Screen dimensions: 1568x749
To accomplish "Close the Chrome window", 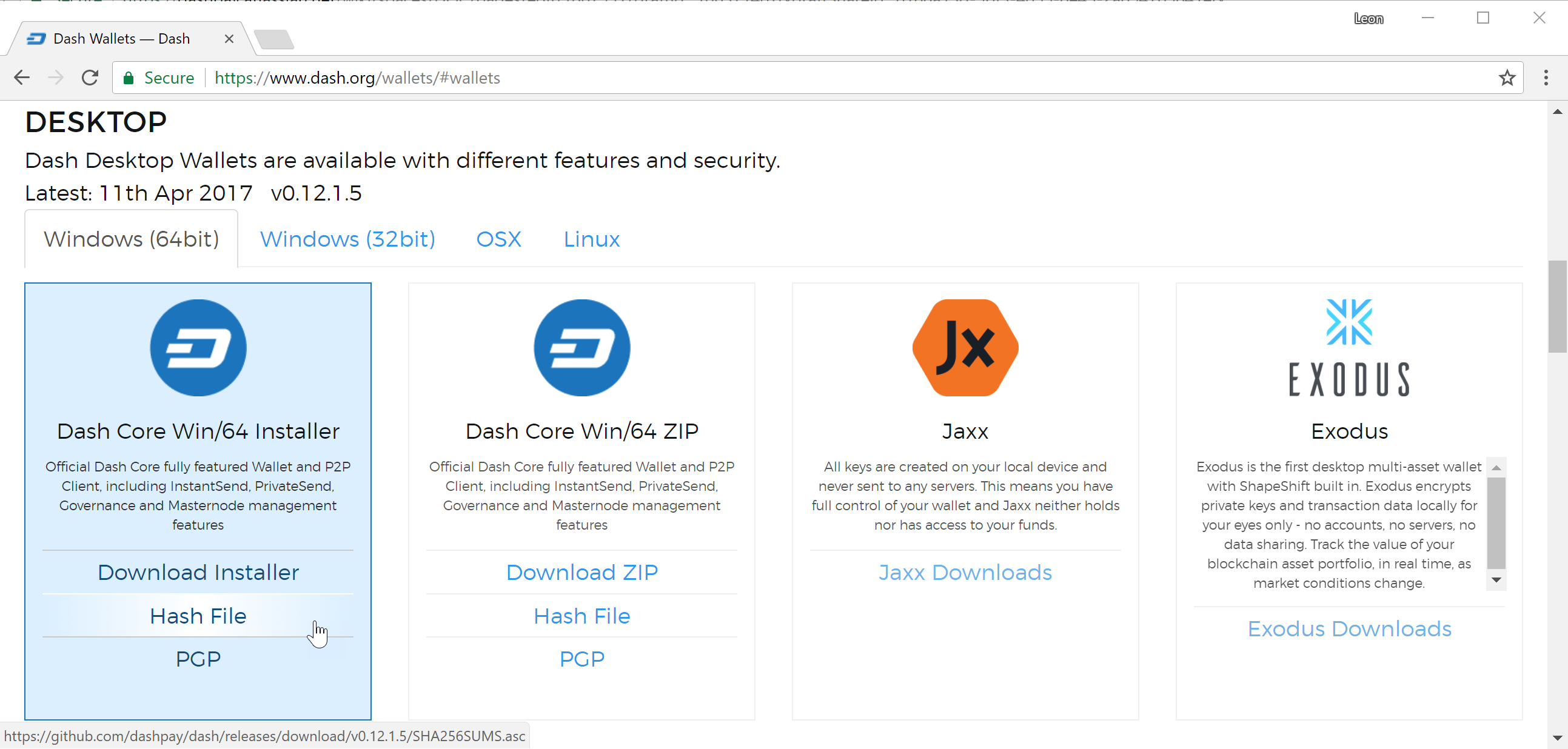I will point(1540,18).
